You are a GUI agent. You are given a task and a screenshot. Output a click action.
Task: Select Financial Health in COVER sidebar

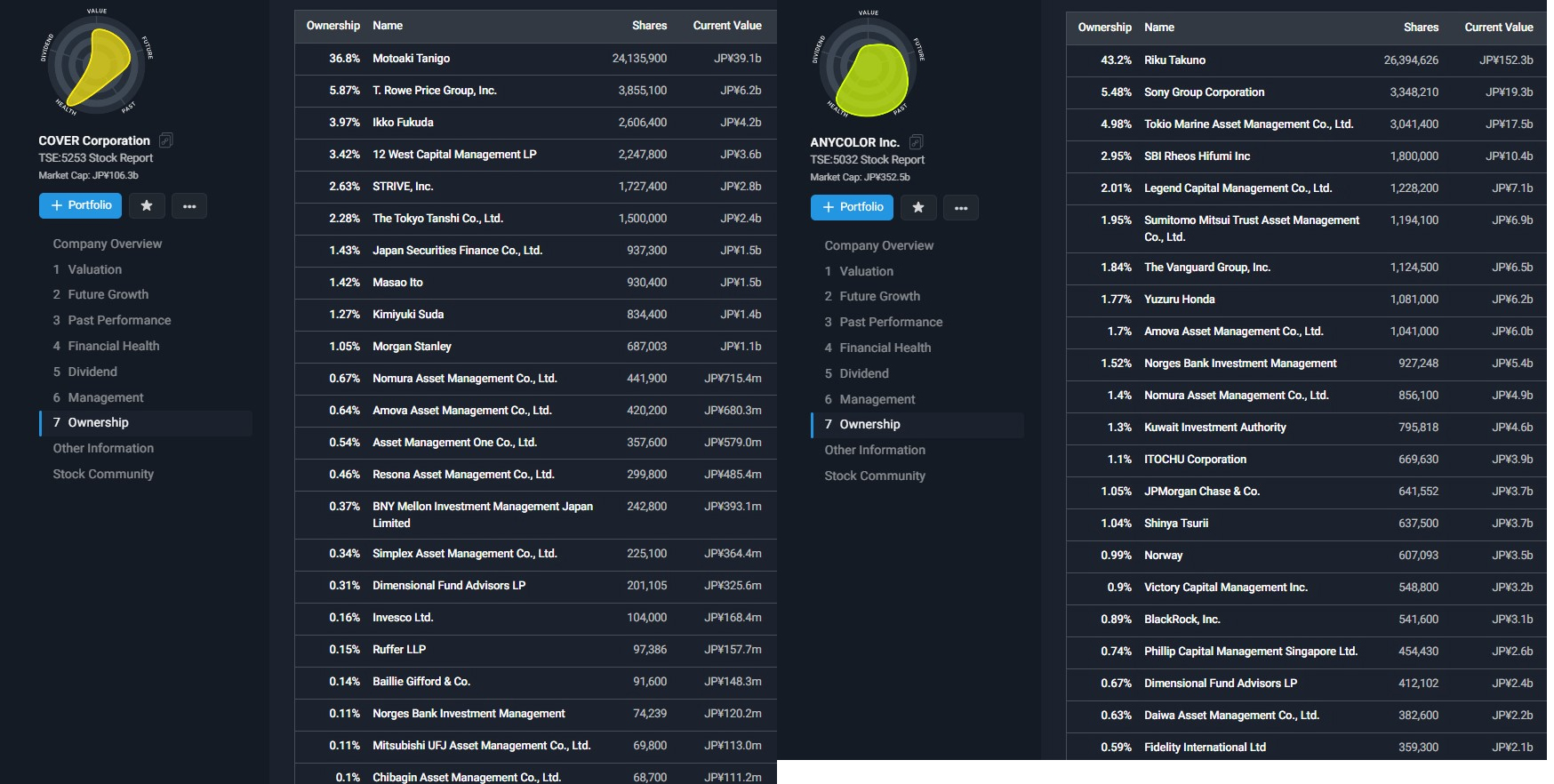click(106, 346)
